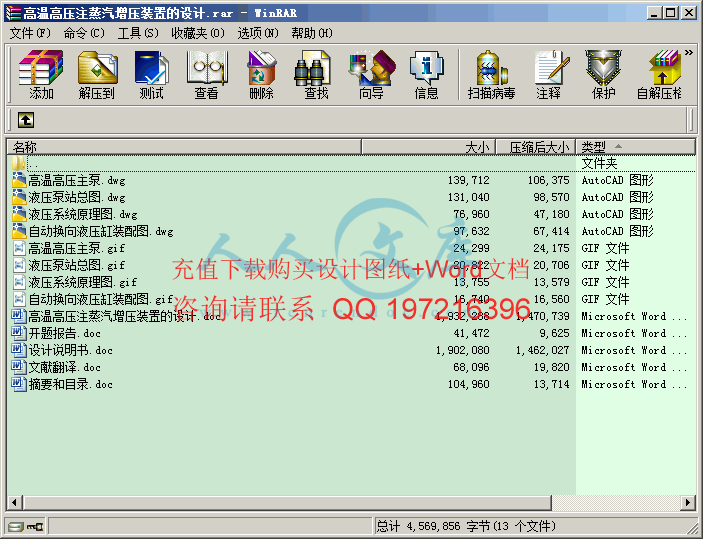Screen dimensions: 703x539
Task: Click the key icon in status bar
Action: tap(35, 526)
